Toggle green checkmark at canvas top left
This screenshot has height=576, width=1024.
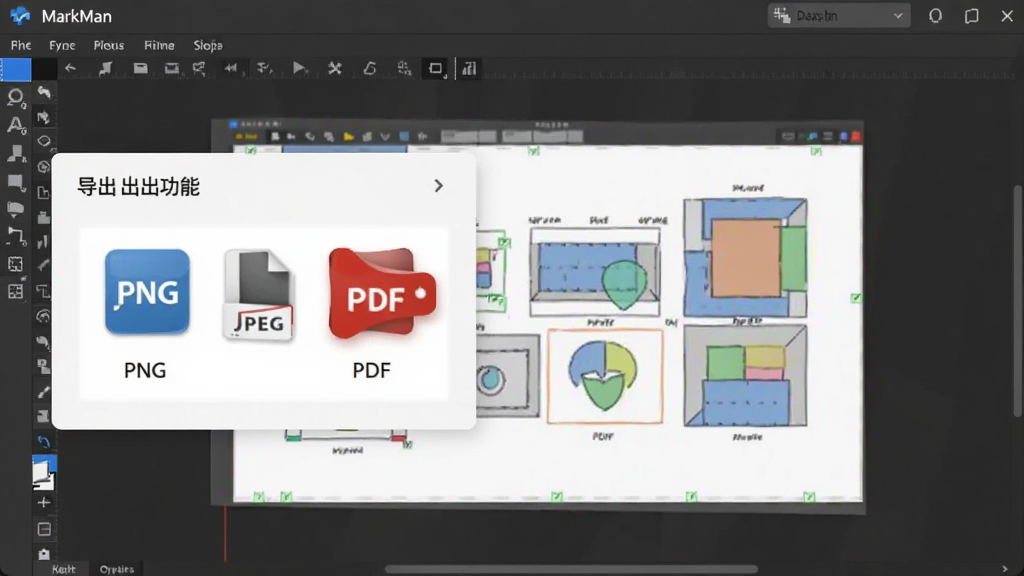(250, 150)
